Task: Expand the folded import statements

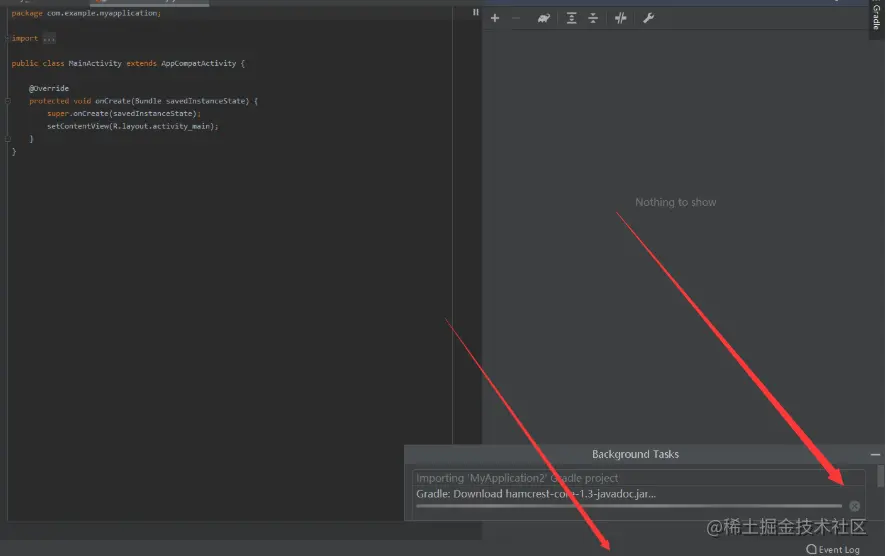Action: [8, 38]
